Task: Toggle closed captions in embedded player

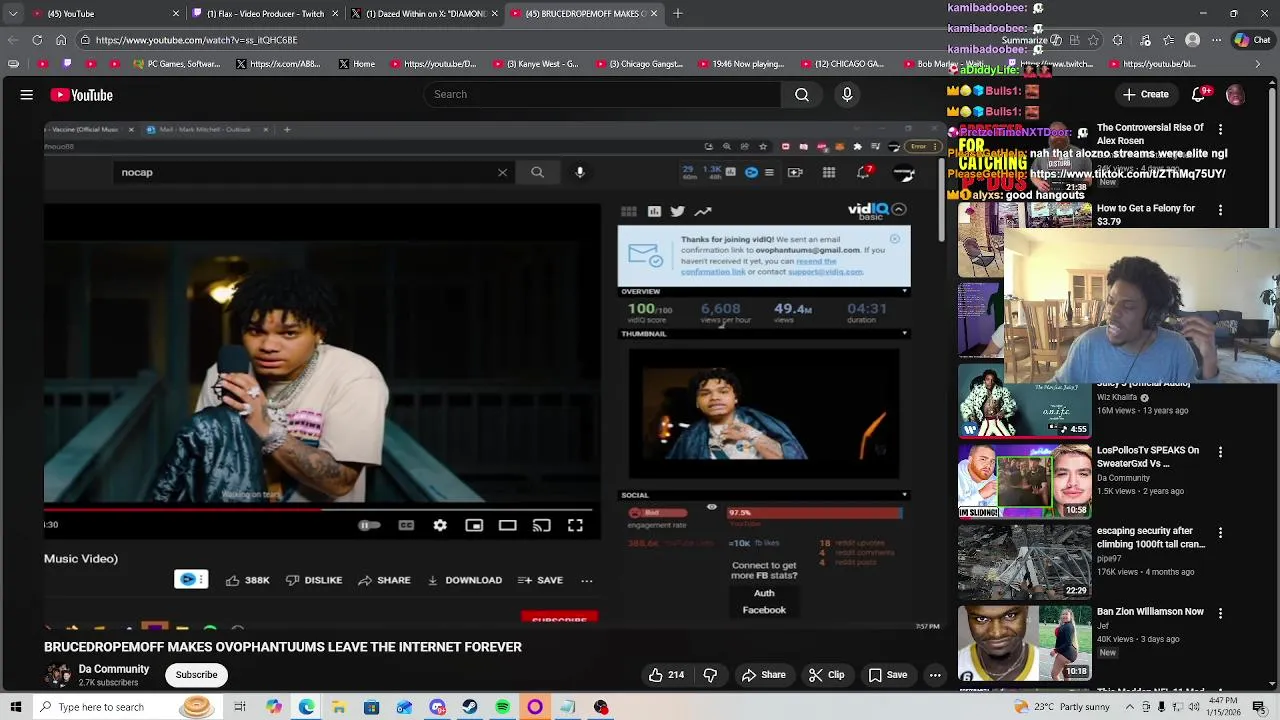Action: point(406,525)
